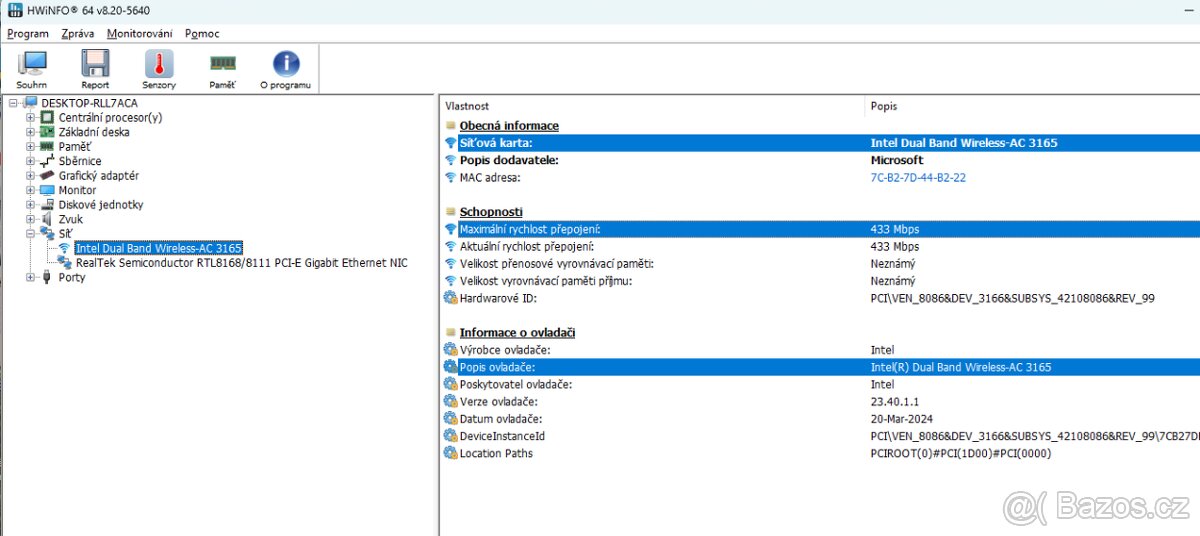Click the PCIROOT(0)#PCI(1D00)#PCI(0000) value
The image size is (1200, 536).
961,453
